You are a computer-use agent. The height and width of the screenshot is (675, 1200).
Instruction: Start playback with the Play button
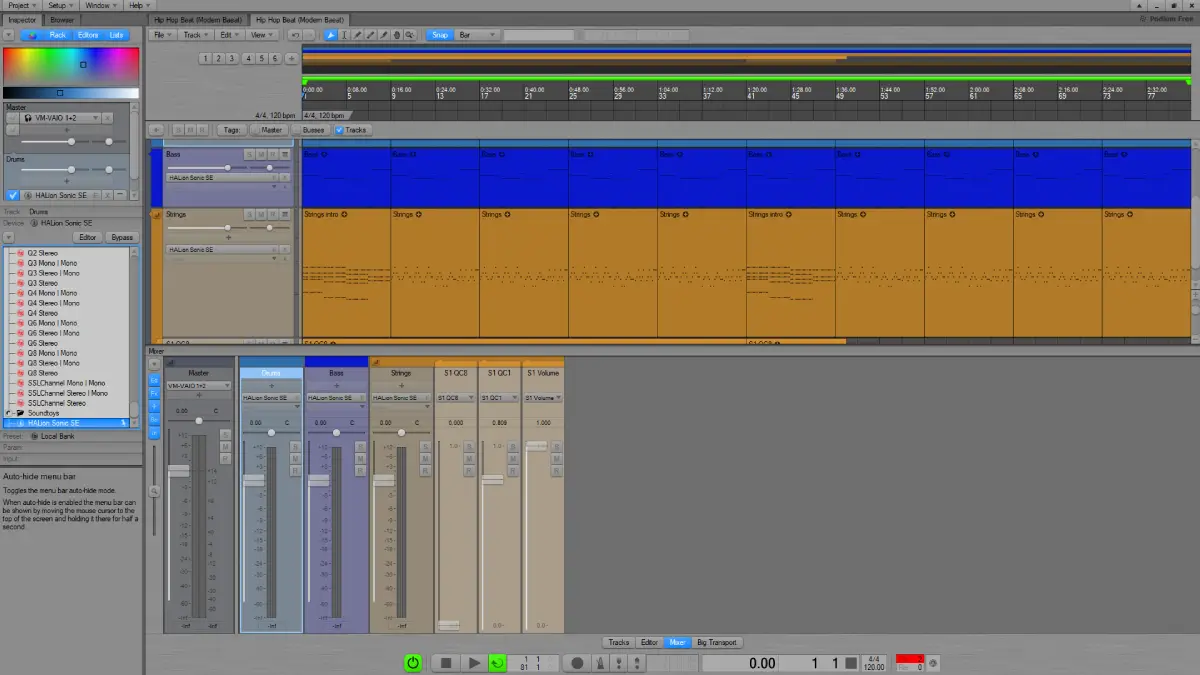(474, 662)
